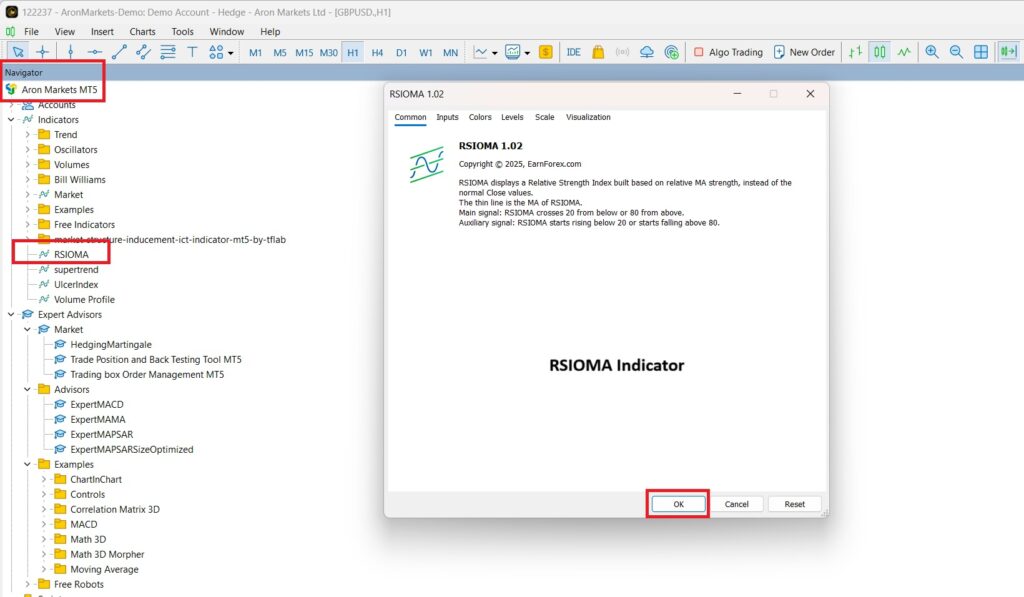Confirm with the OK button
Image resolution: width=1024 pixels, height=597 pixels.
click(x=678, y=503)
